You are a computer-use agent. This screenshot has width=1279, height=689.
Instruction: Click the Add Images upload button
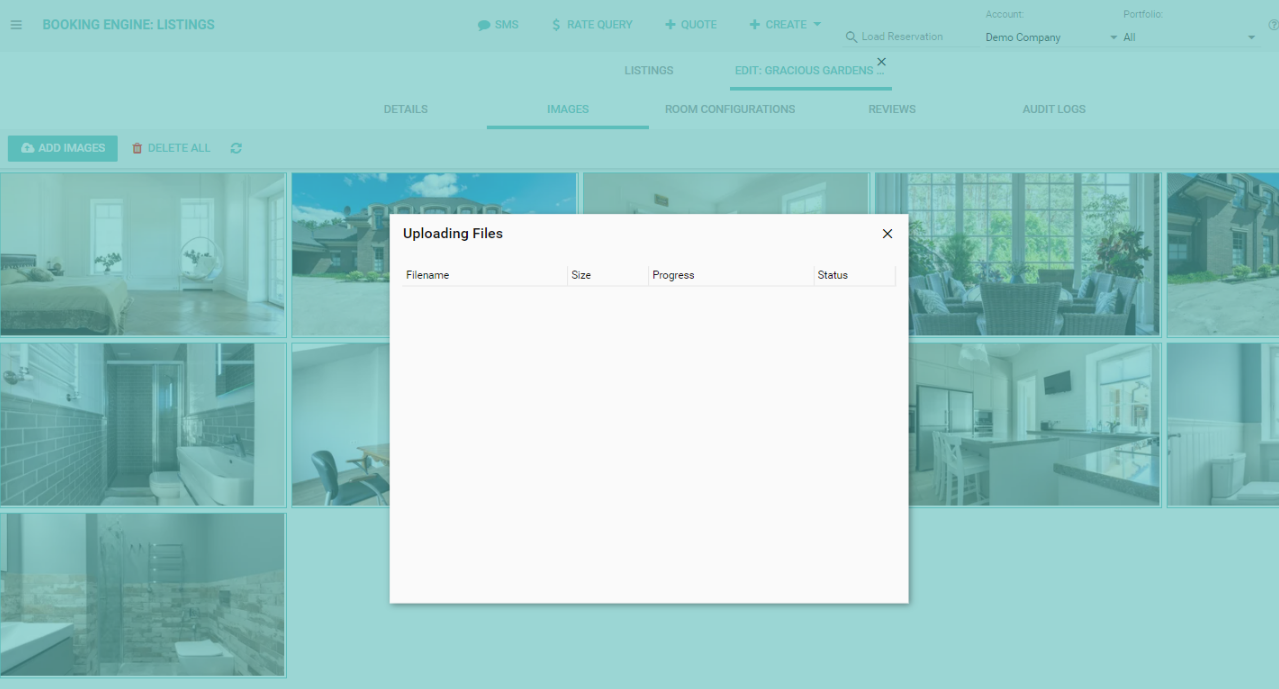click(63, 148)
